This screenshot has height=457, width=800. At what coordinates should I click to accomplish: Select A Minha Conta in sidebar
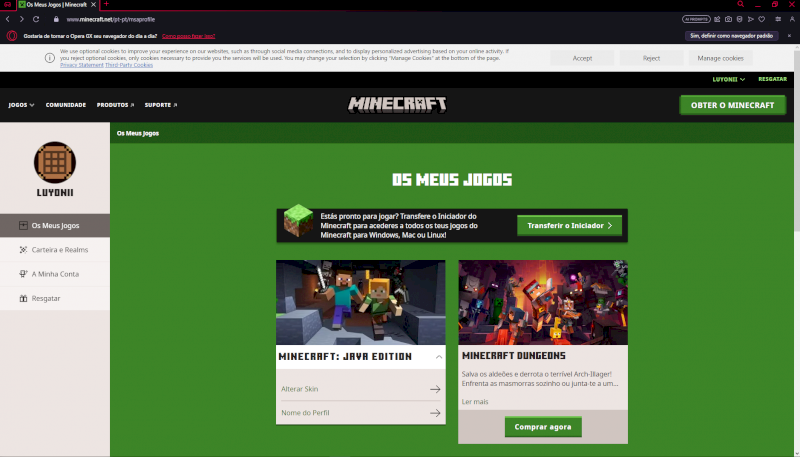[x=55, y=274]
